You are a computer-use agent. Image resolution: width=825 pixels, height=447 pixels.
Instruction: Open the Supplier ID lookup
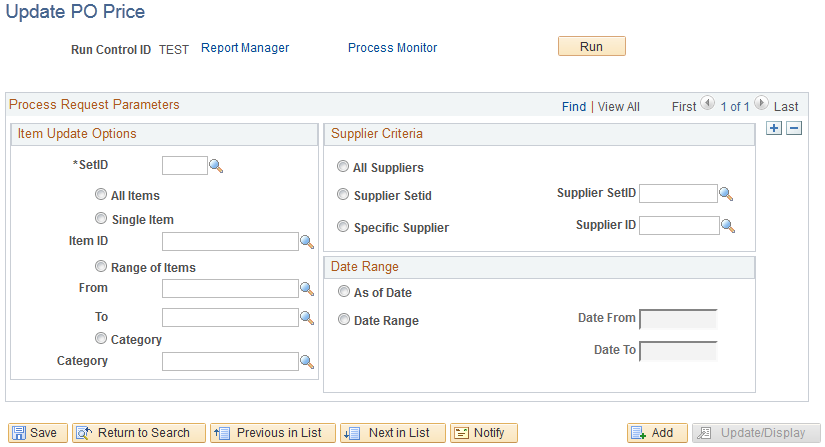pyautogui.click(x=727, y=226)
